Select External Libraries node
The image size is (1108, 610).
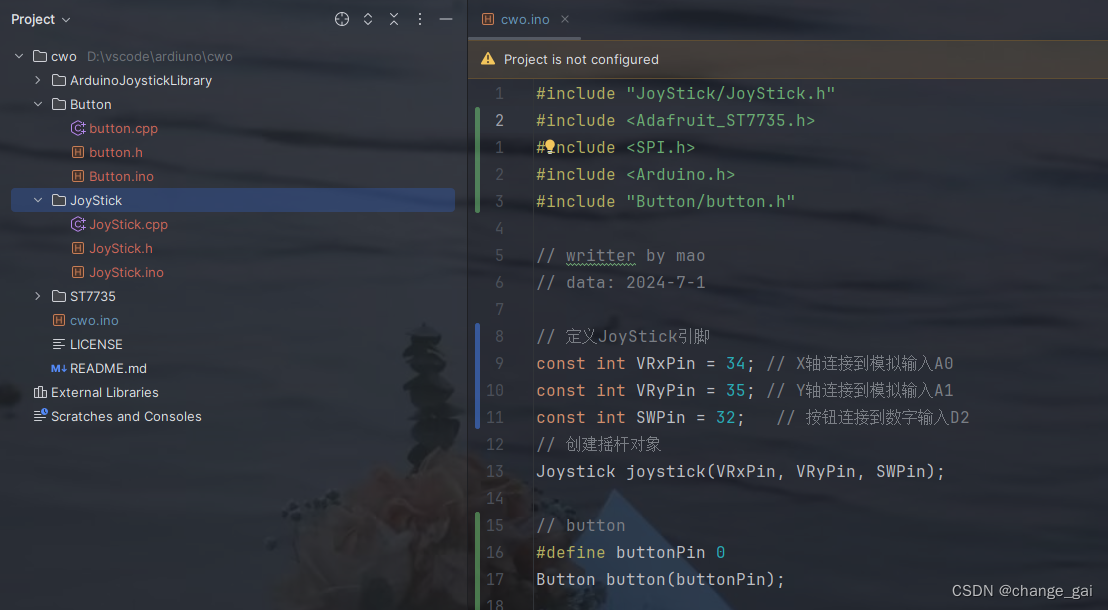pos(105,392)
